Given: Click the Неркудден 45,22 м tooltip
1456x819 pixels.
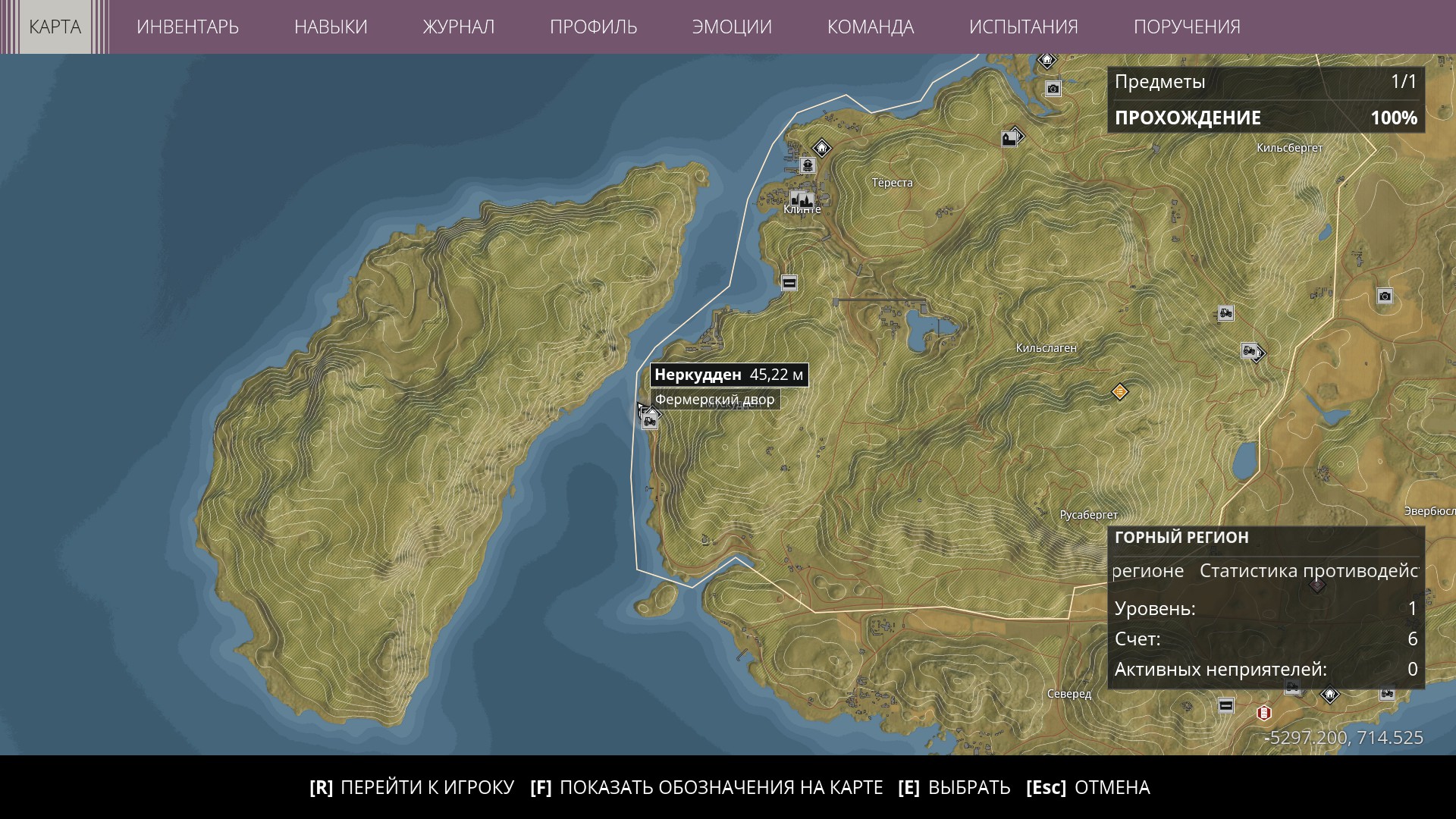Looking at the screenshot, I should [729, 375].
